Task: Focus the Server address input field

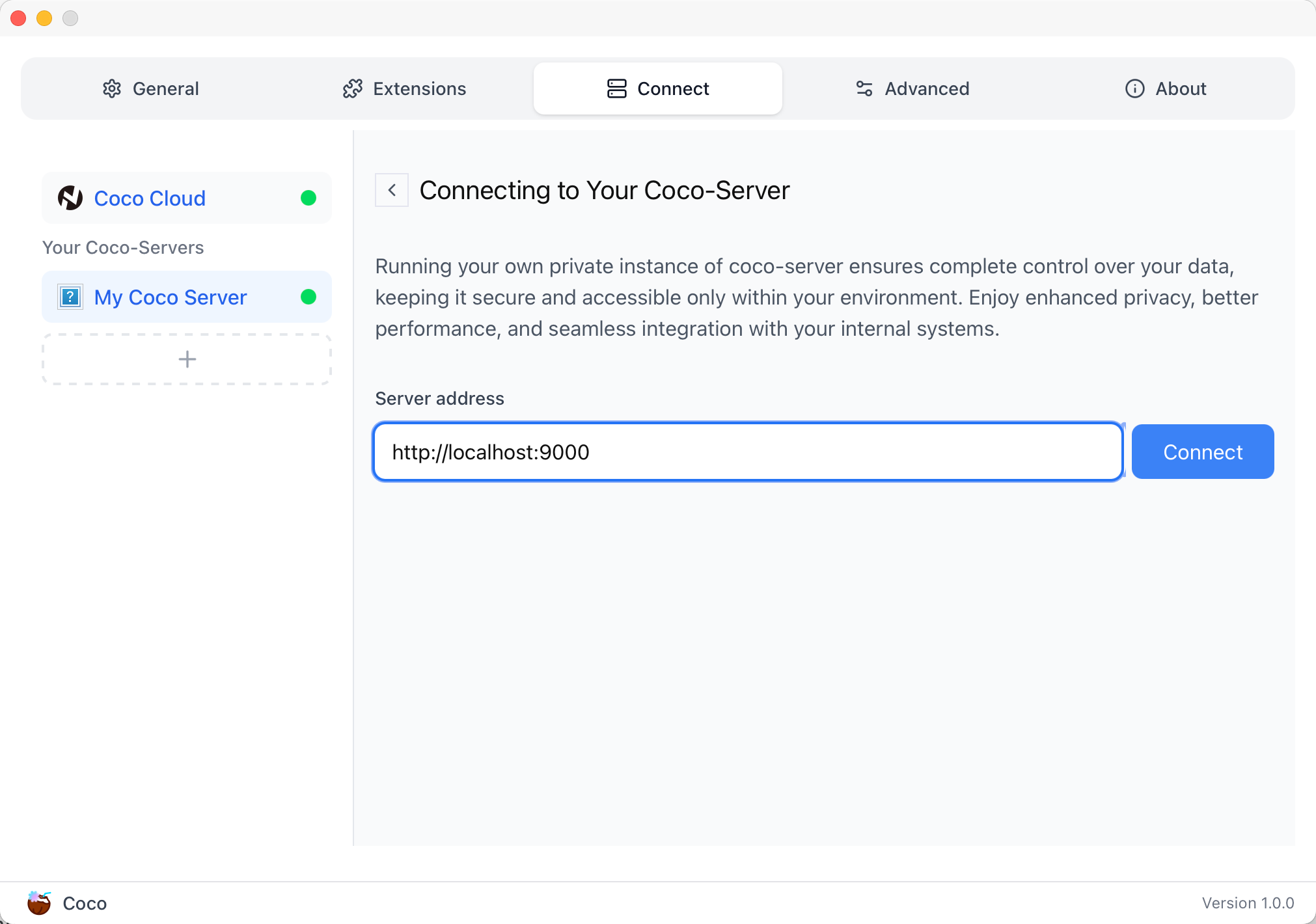Action: [x=747, y=452]
